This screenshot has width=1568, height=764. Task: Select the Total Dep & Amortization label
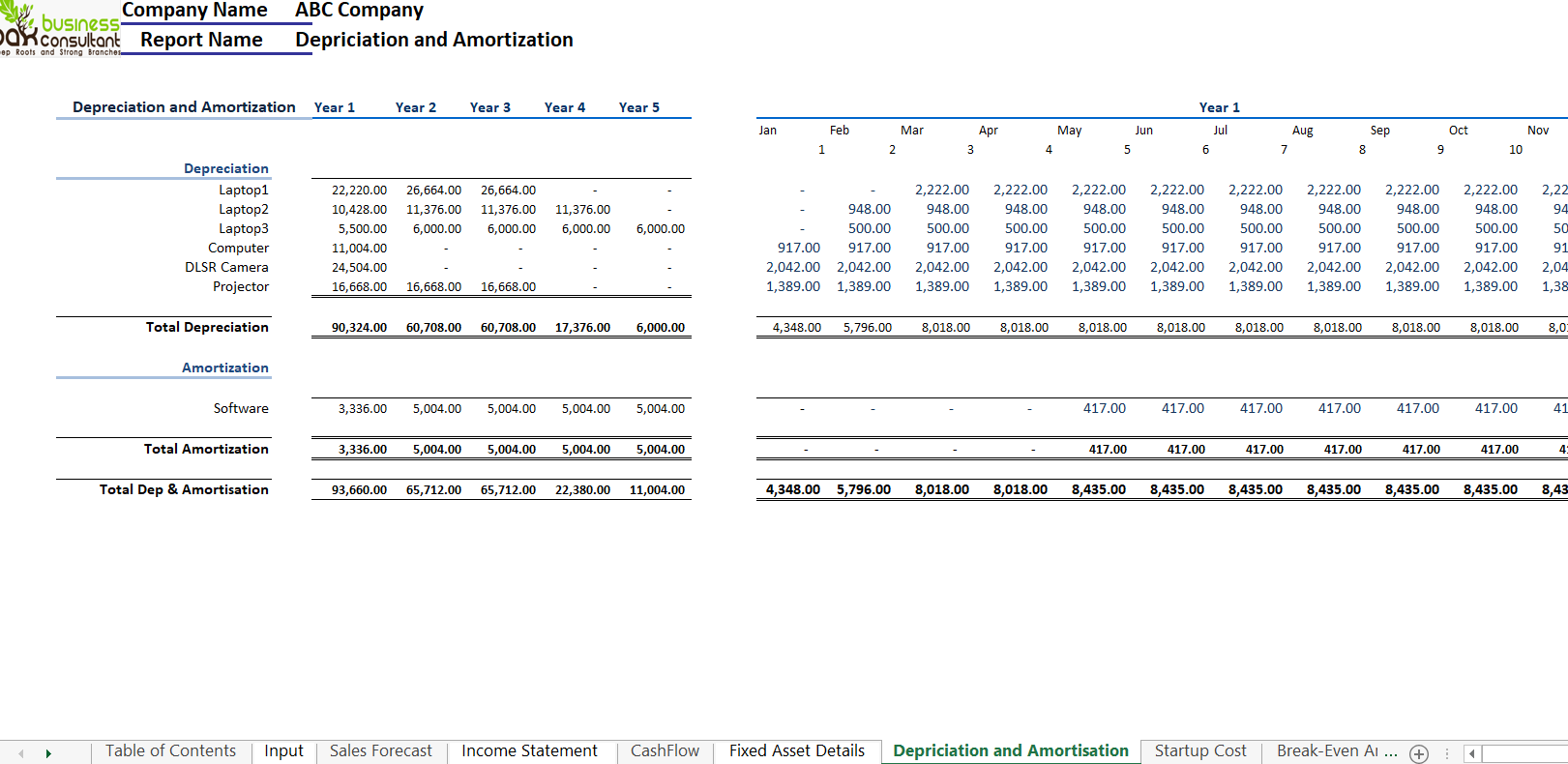click(x=184, y=489)
